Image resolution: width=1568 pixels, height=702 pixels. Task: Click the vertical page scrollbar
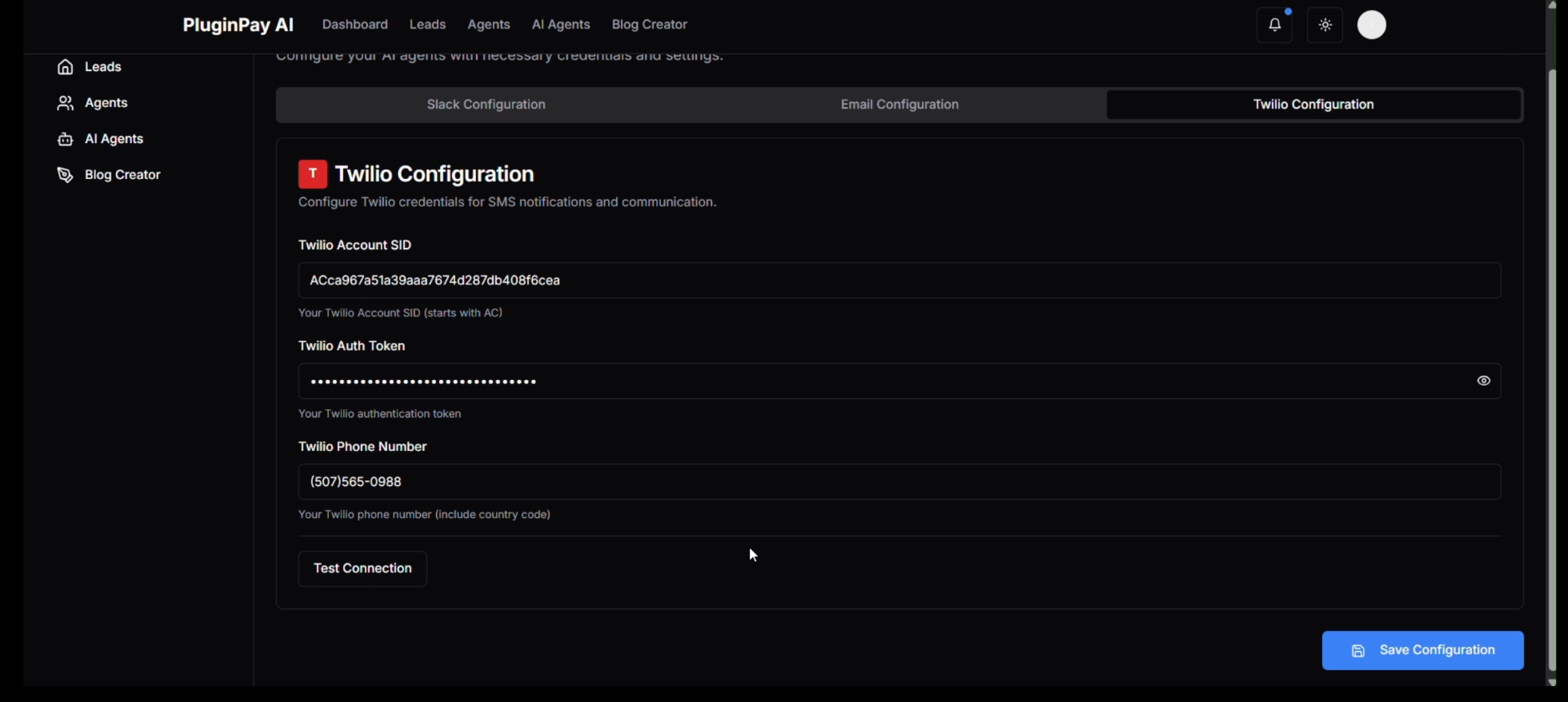(1552, 368)
